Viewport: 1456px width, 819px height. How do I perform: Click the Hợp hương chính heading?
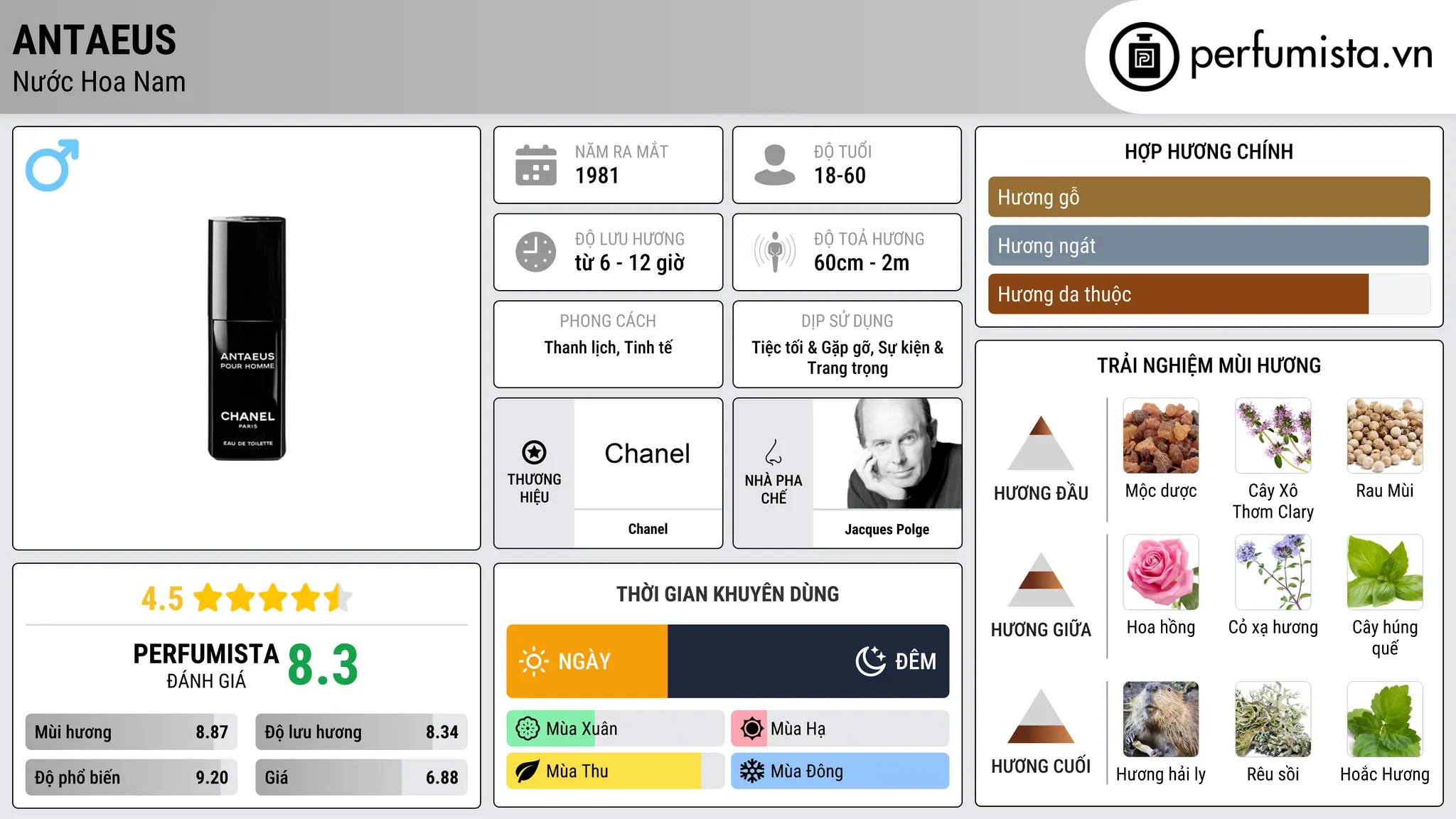1209,151
